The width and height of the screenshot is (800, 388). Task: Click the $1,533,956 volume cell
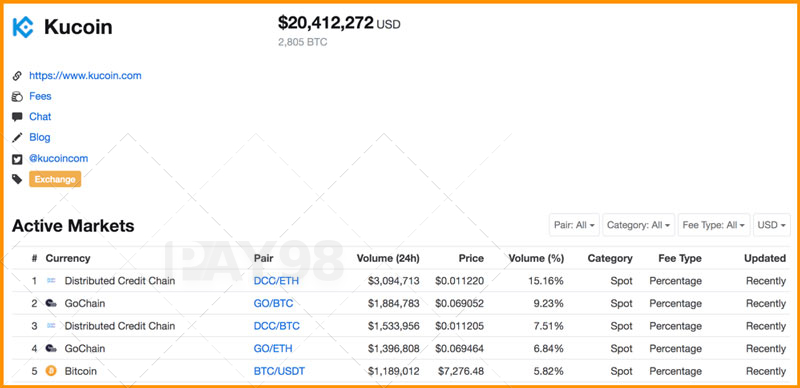click(x=393, y=326)
